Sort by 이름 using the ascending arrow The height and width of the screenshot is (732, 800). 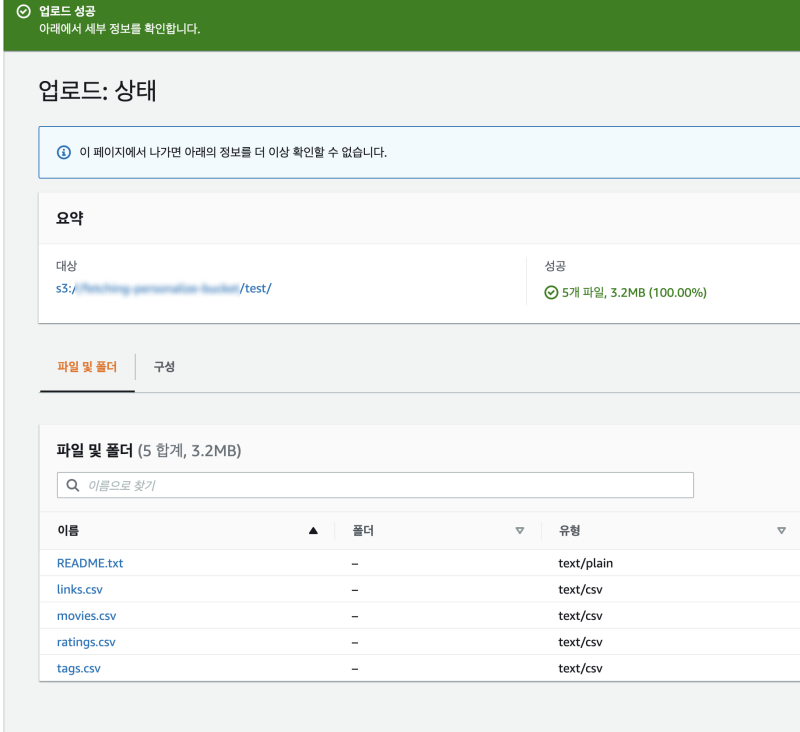click(314, 531)
